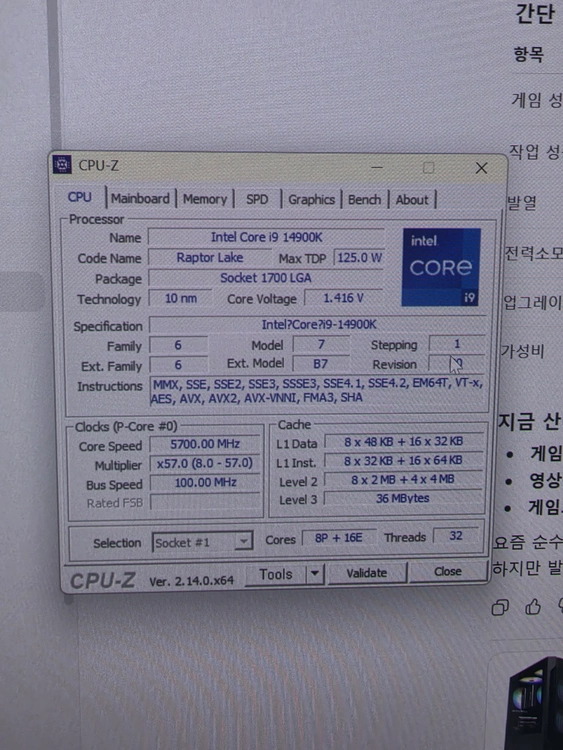Screen dimensions: 563x750
Task: Click the Core Speed value 5700.00 MHz
Action: click(x=205, y=444)
